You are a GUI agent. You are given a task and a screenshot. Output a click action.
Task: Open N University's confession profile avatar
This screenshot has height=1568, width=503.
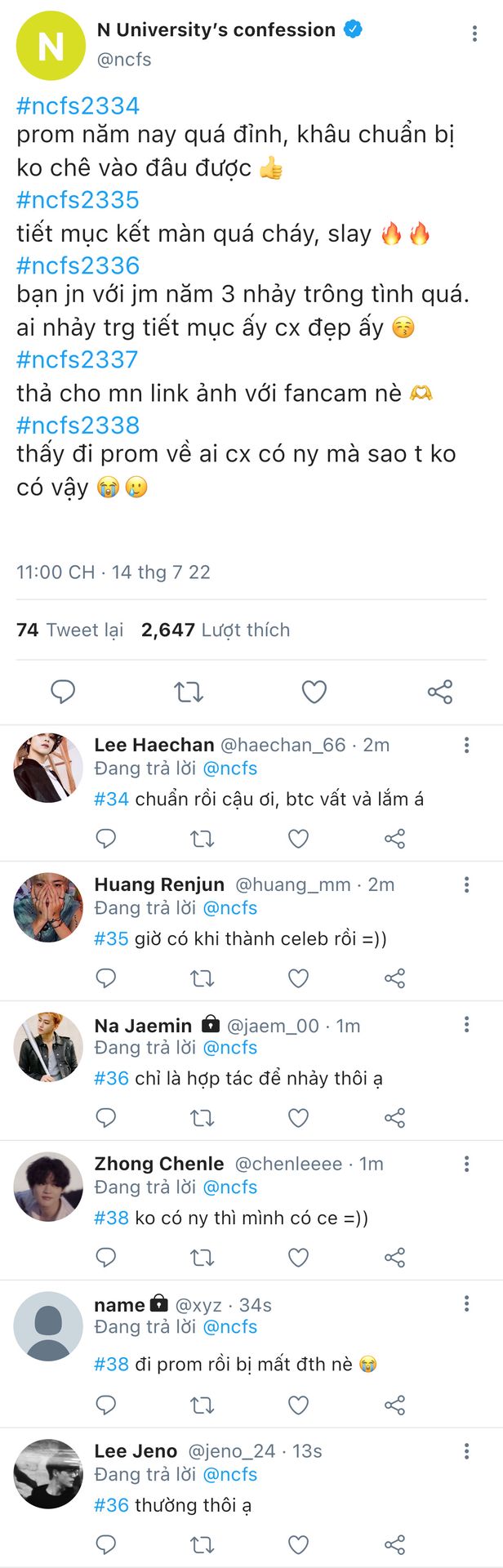pos(51,46)
